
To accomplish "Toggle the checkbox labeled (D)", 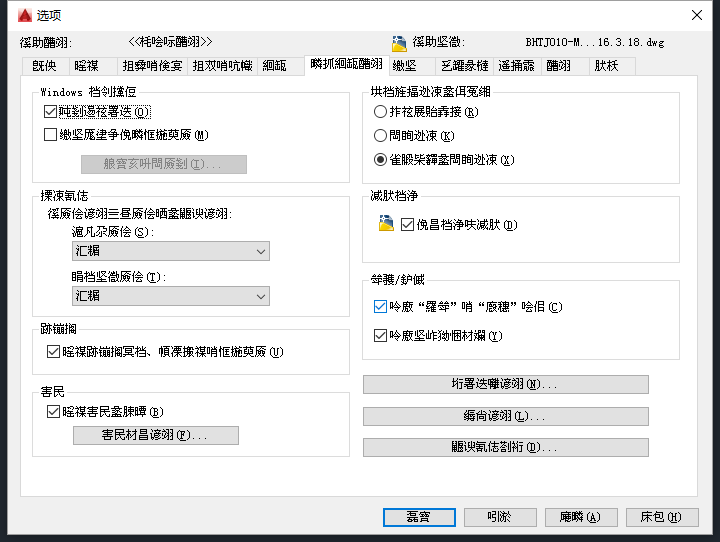I will click(x=407, y=225).
